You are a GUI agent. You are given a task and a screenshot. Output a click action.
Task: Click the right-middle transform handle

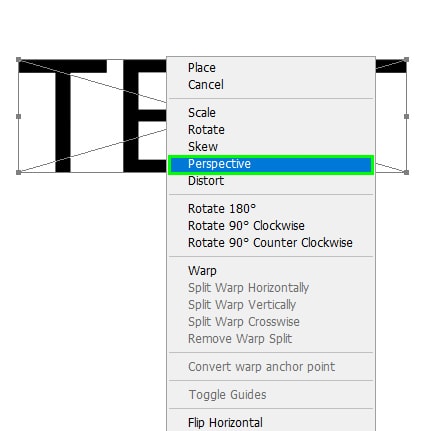point(406,116)
